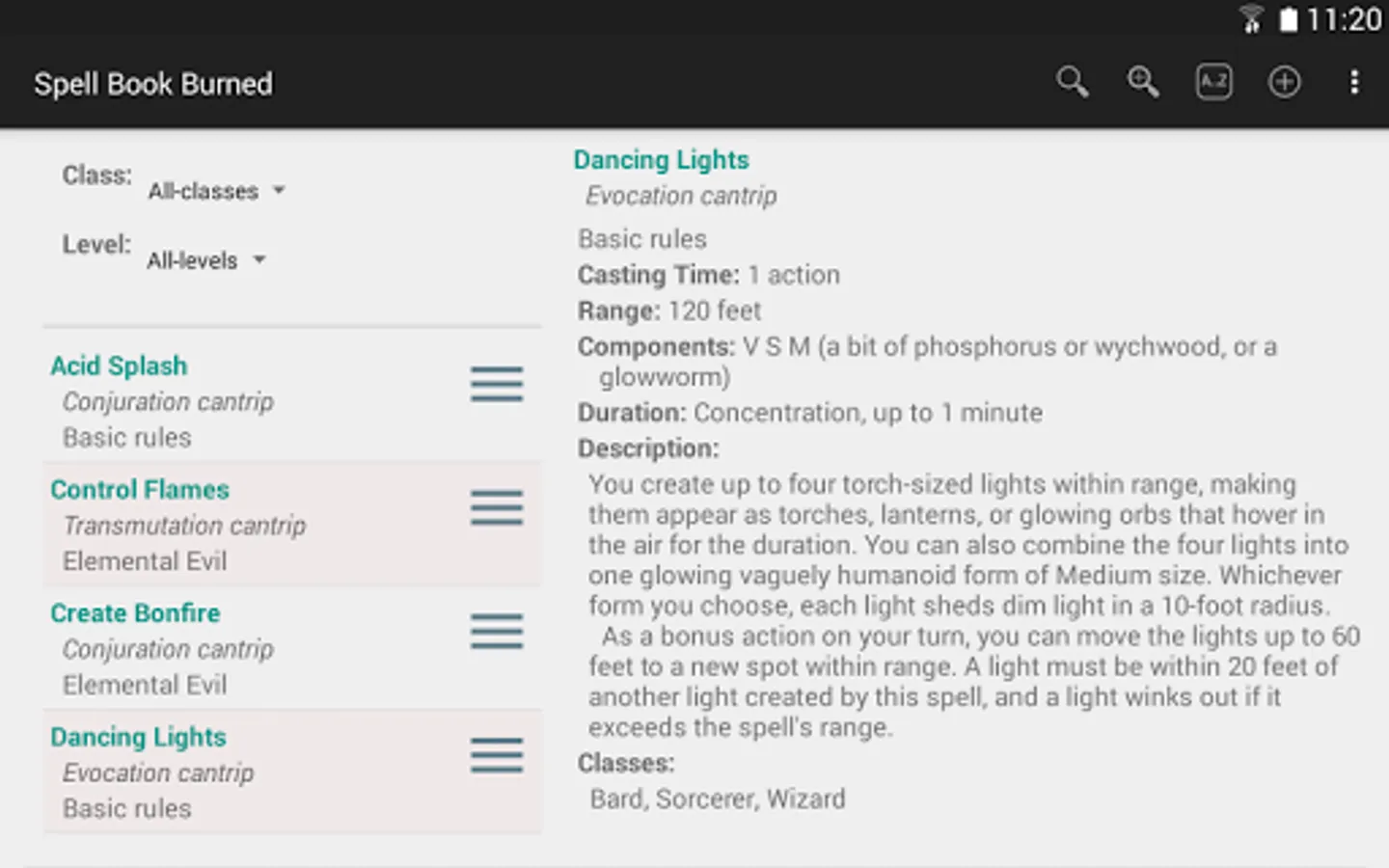Image resolution: width=1389 pixels, height=868 pixels.
Task: Open the search magnifier icon
Action: pos(1072,82)
